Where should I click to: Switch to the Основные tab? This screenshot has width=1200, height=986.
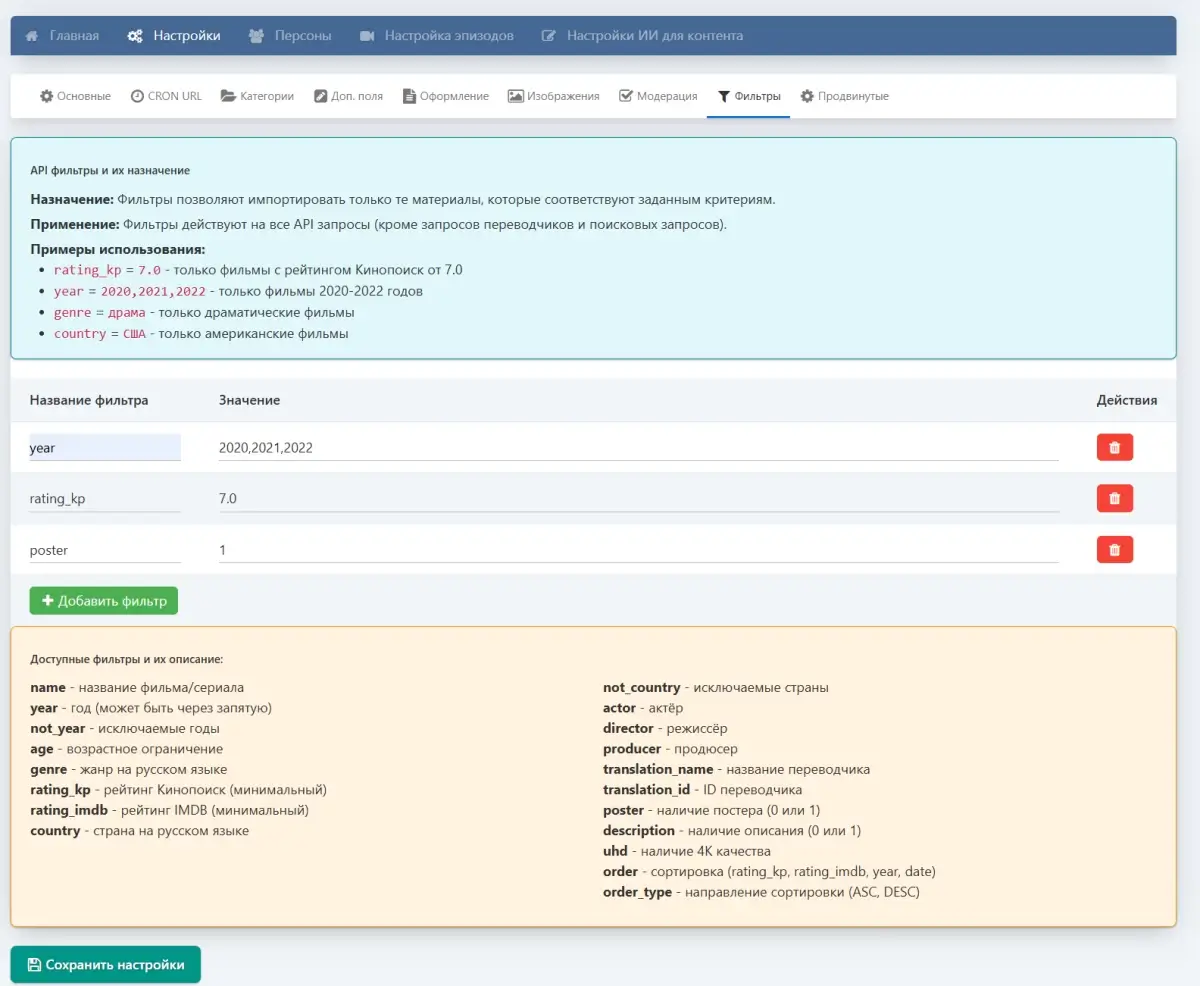75,96
